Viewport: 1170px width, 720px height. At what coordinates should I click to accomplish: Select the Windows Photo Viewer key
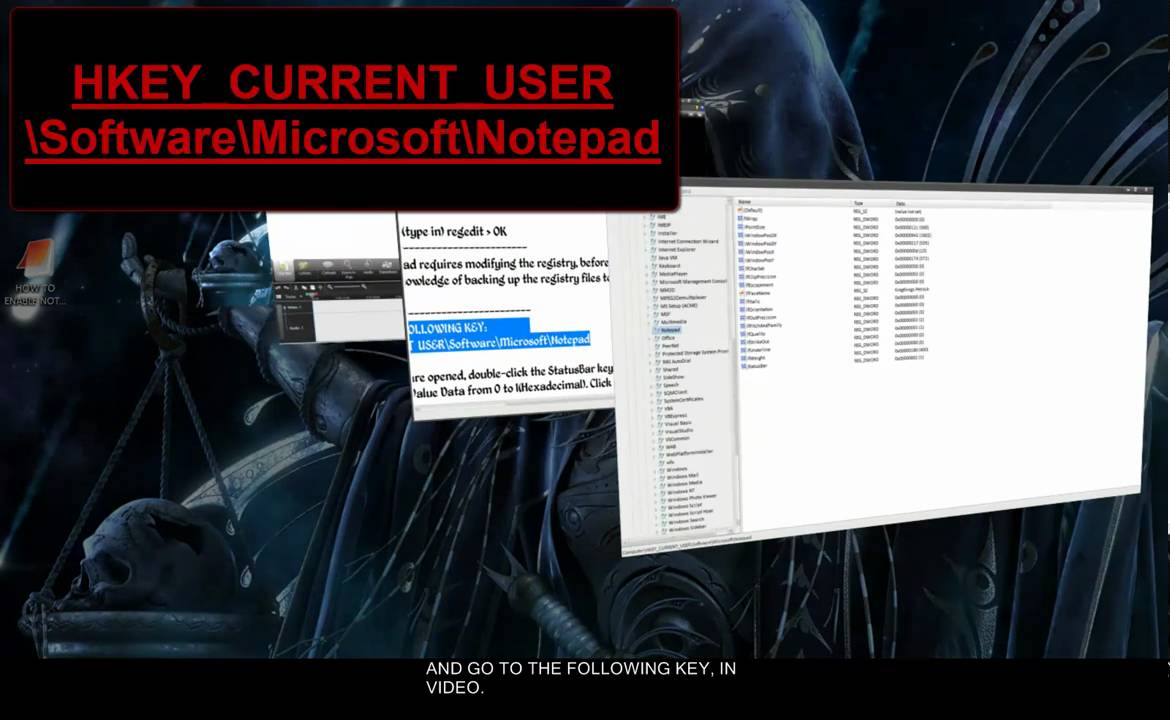point(692,498)
